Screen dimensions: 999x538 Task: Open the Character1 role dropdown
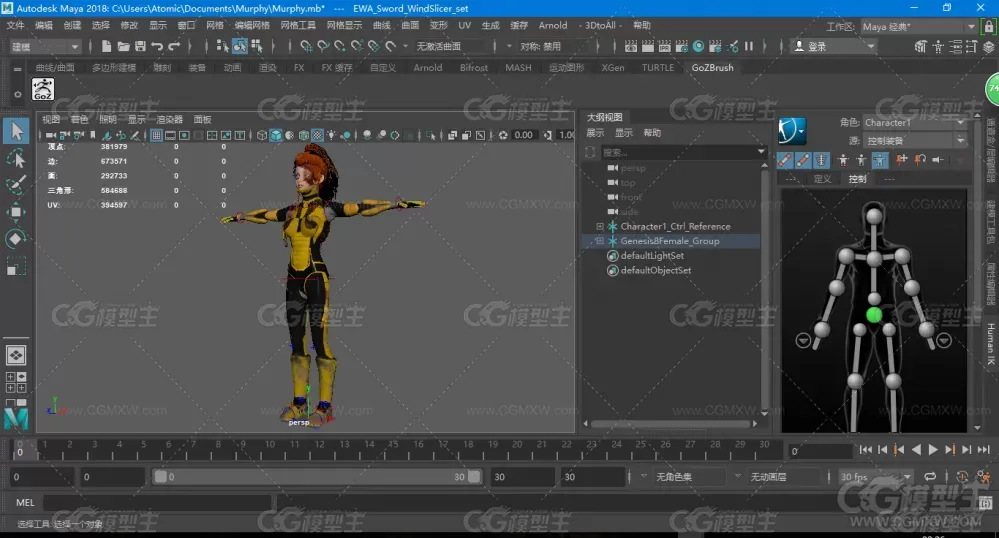pos(915,122)
